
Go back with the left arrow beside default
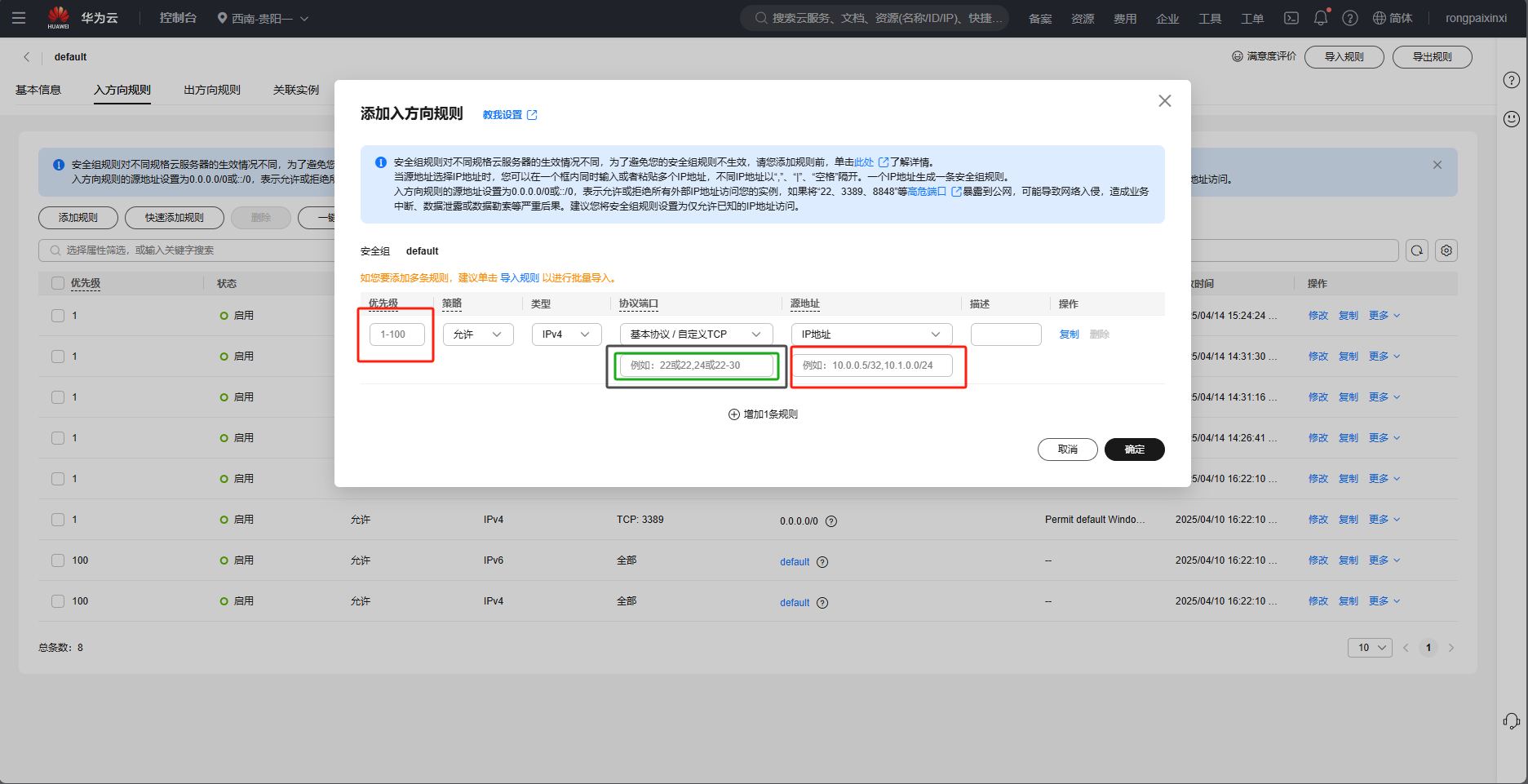tap(27, 57)
